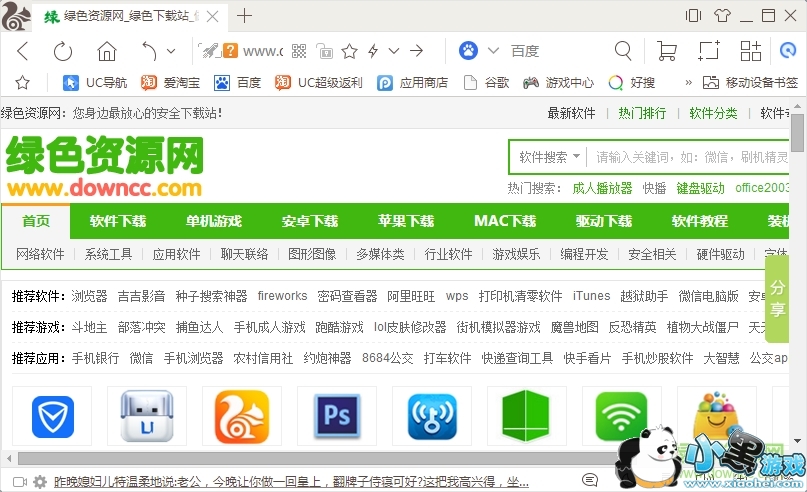Click the 热门排行 link
Screen dimensions: 807x492
pos(642,113)
